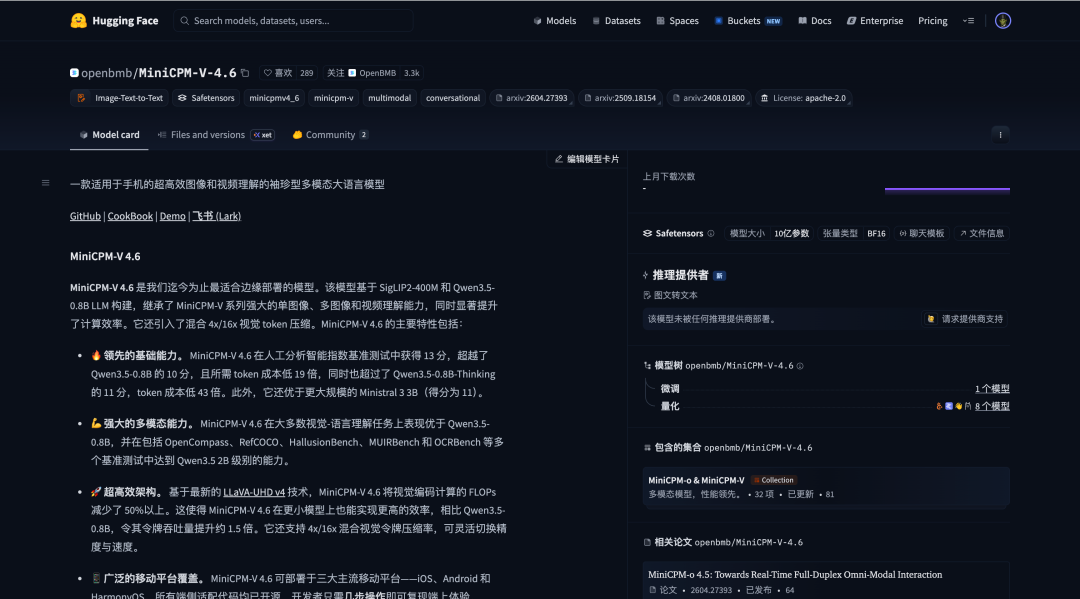Click the Hugging Face logo
1080x599 pixels.
coord(114,21)
